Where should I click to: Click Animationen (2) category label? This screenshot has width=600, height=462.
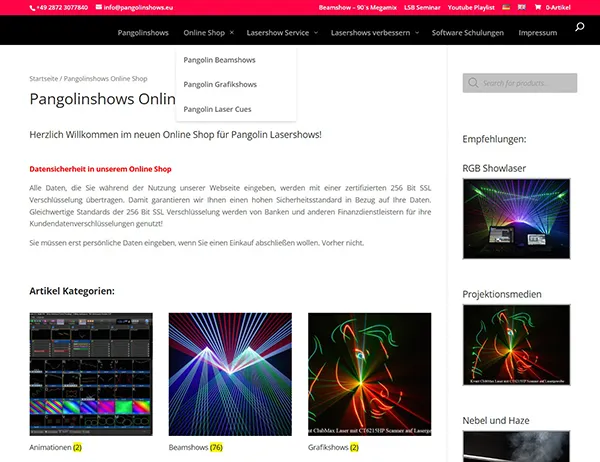pos(55,447)
